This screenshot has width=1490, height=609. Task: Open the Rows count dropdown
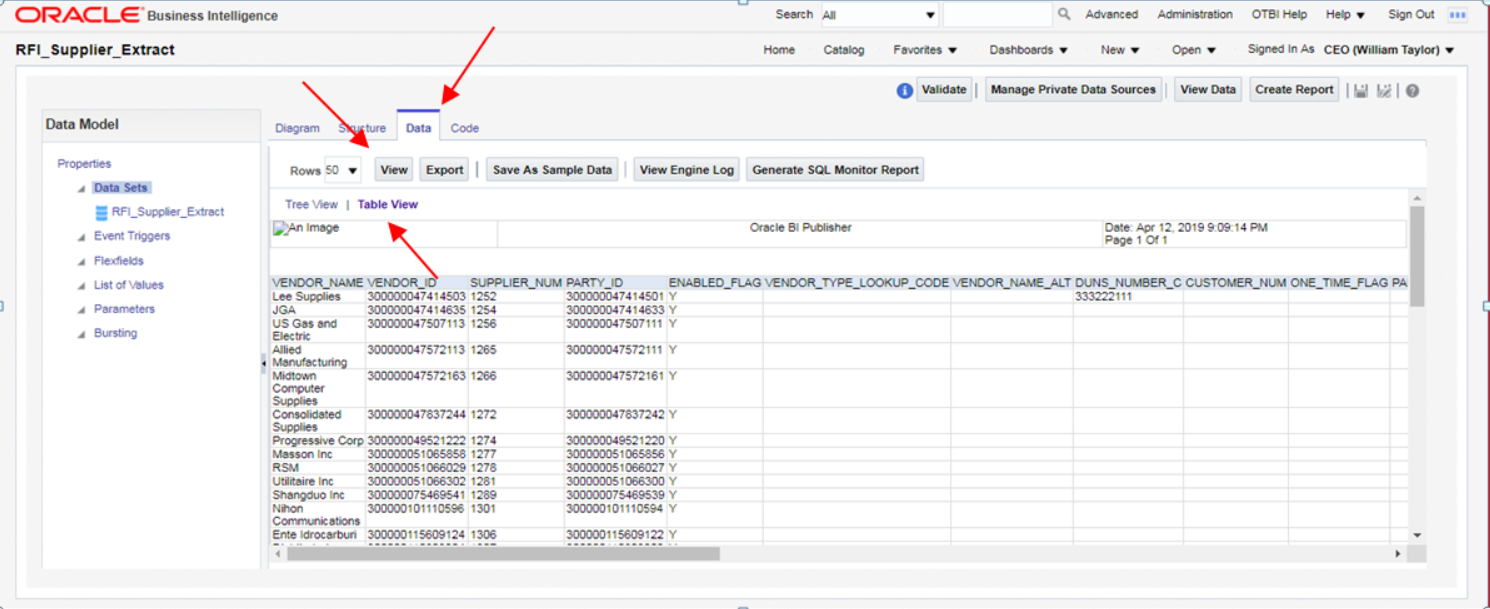342,170
